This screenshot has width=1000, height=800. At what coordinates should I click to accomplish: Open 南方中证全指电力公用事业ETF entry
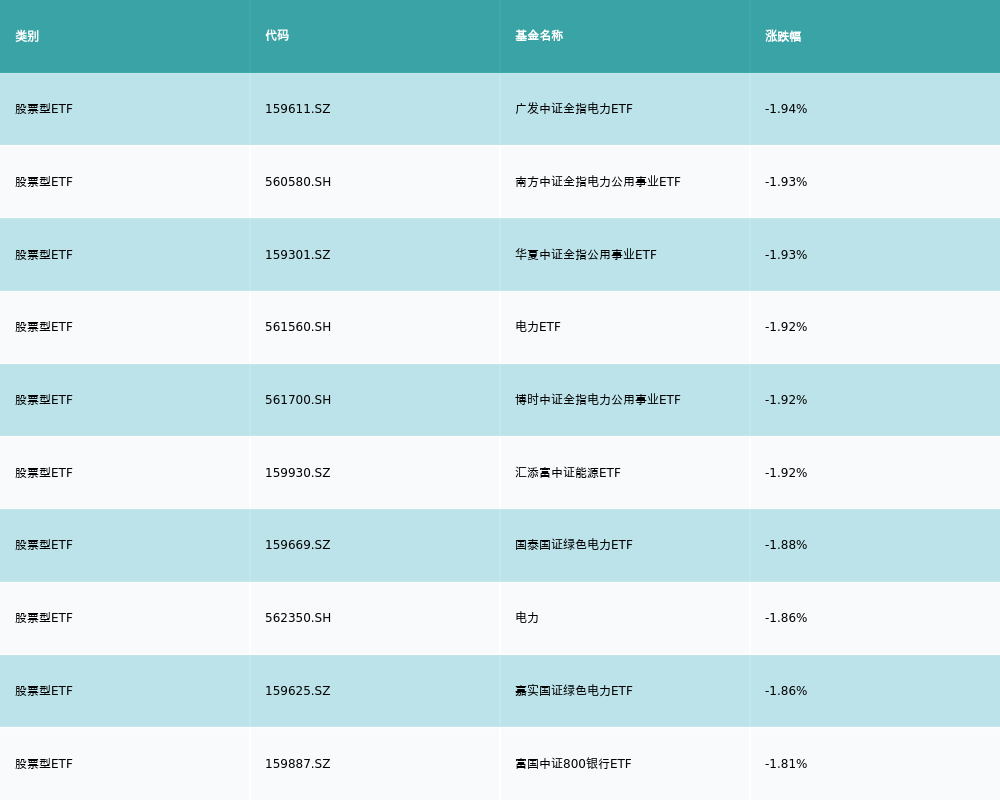click(597, 182)
